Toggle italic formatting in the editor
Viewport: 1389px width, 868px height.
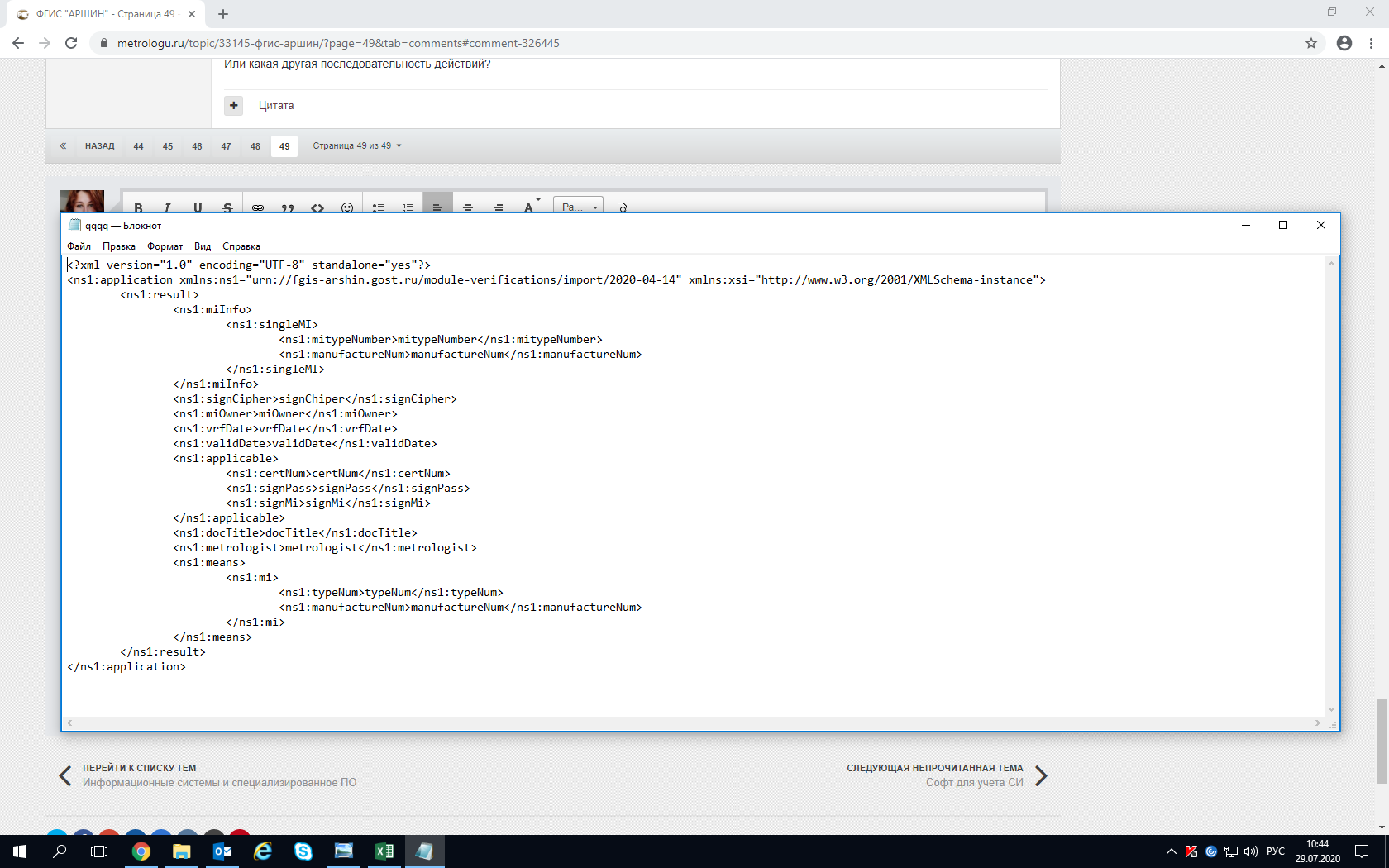pyautogui.click(x=167, y=207)
